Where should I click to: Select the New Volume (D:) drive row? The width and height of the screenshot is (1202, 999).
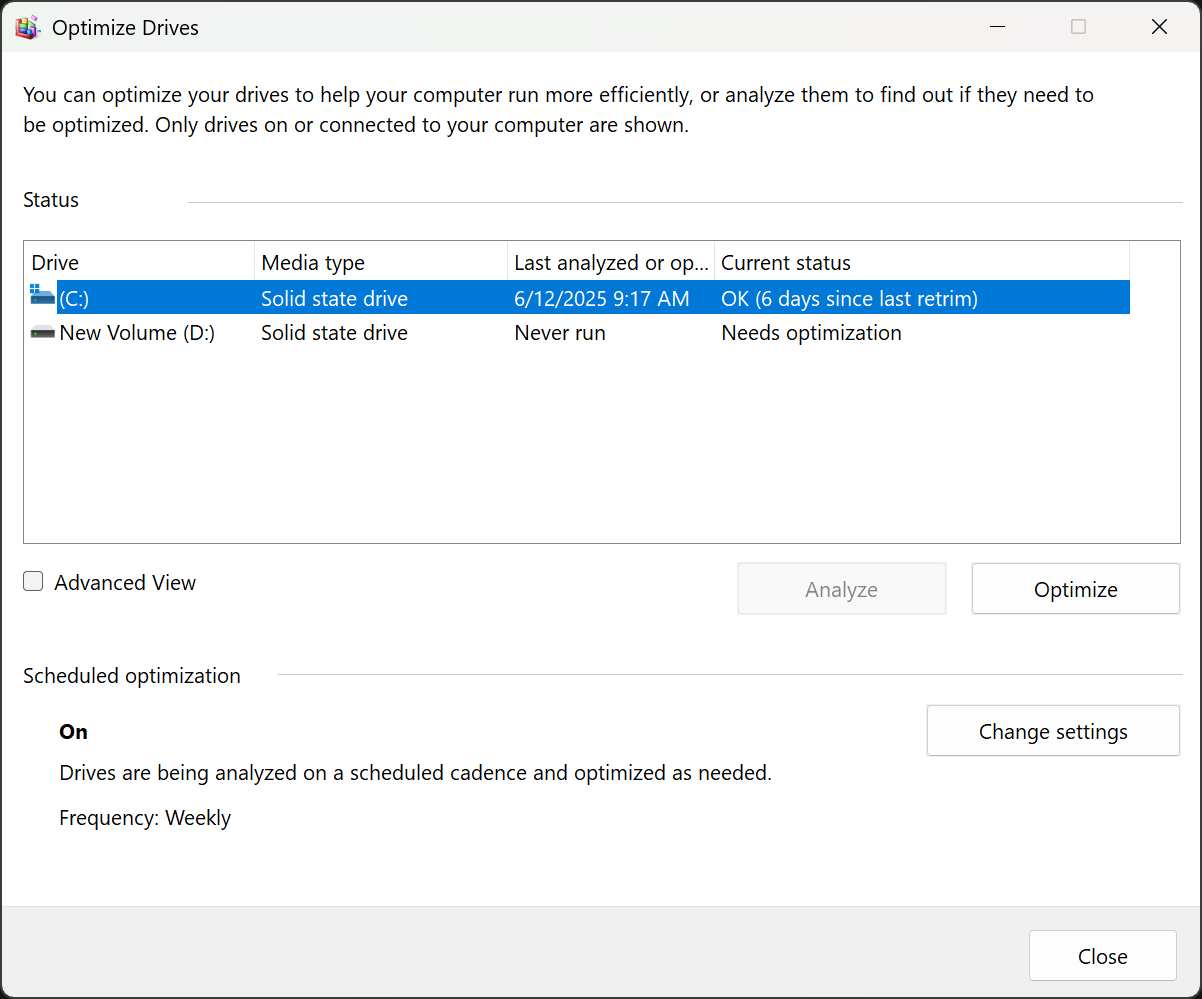137,333
